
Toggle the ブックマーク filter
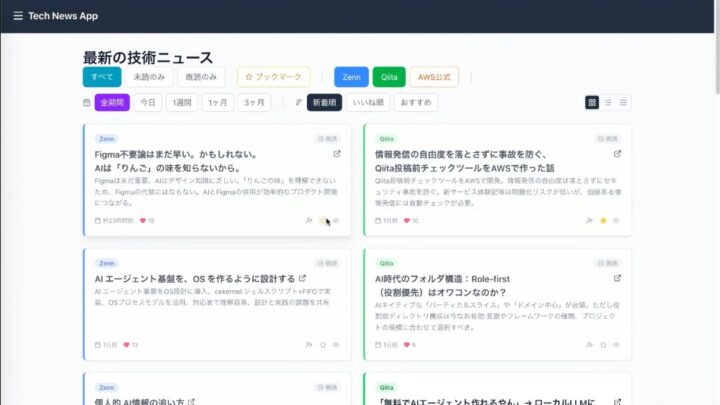(273, 77)
